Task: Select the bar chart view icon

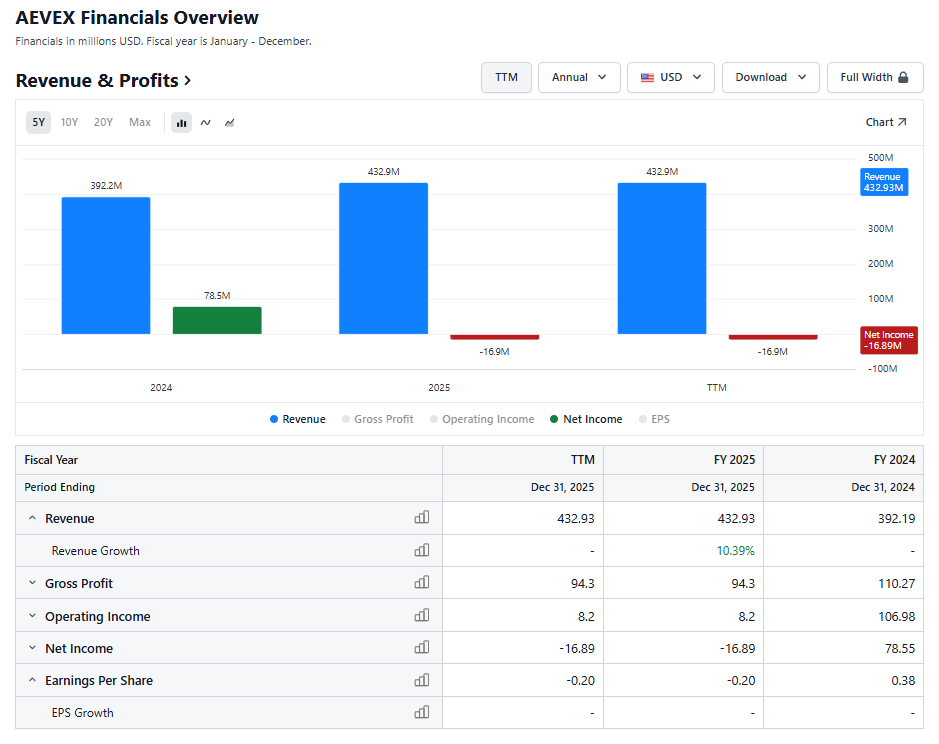Action: (181, 123)
